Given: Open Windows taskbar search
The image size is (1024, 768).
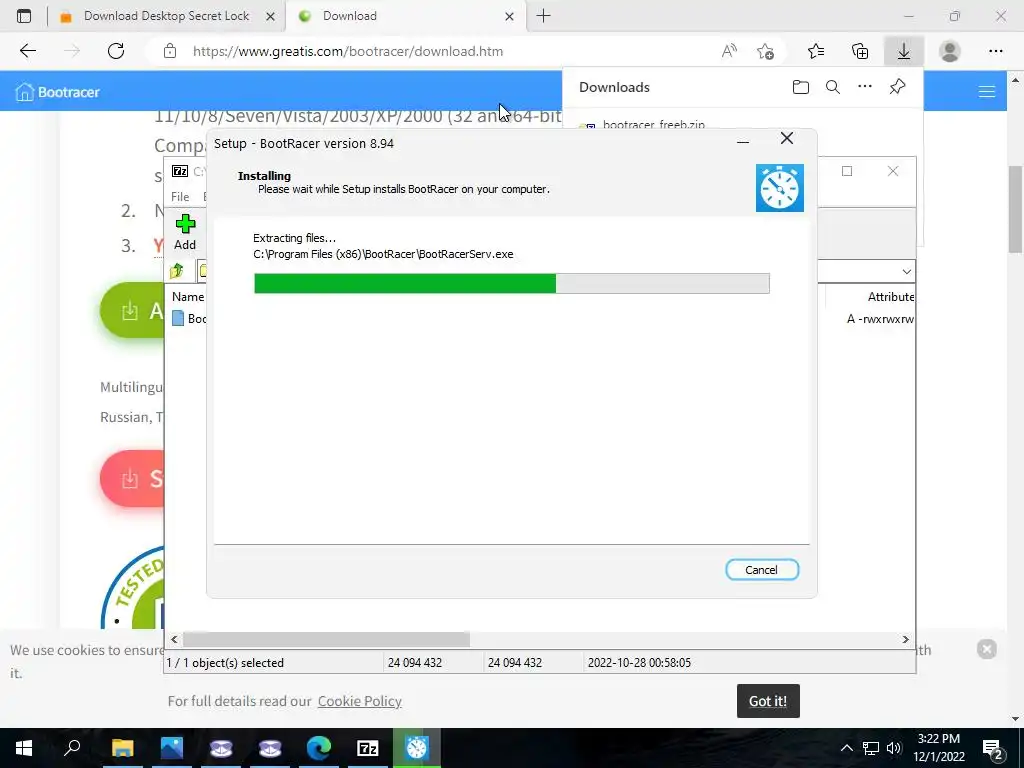Looking at the screenshot, I should pos(72,748).
